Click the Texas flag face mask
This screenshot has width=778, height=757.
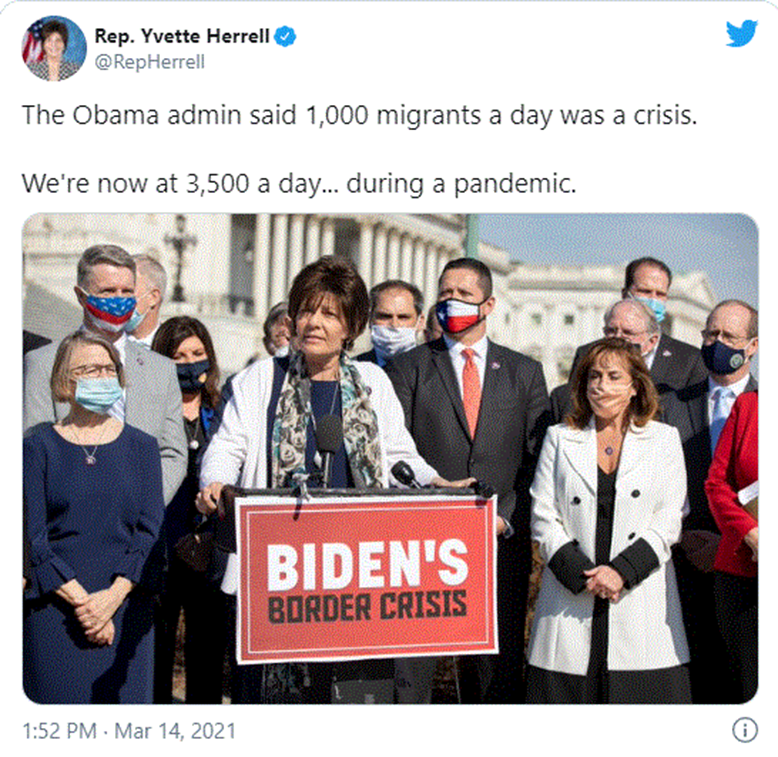[459, 315]
